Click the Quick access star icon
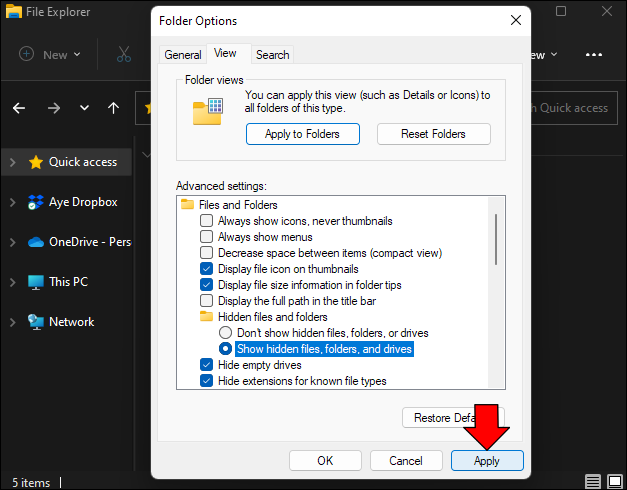Viewport: 627px width, 490px height. tap(36, 162)
